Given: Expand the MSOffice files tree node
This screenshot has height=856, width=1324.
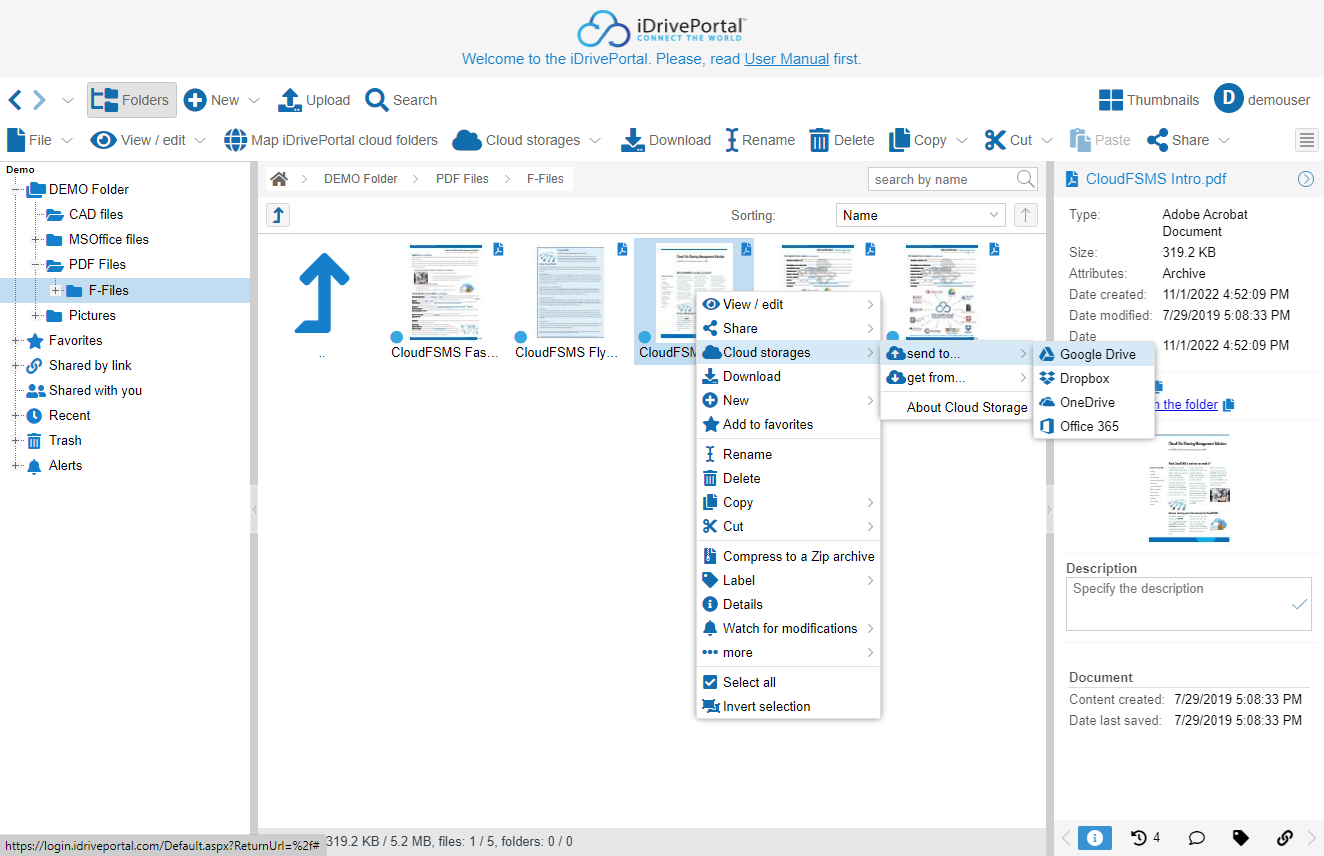Looking at the screenshot, I should pyautogui.click(x=37, y=240).
